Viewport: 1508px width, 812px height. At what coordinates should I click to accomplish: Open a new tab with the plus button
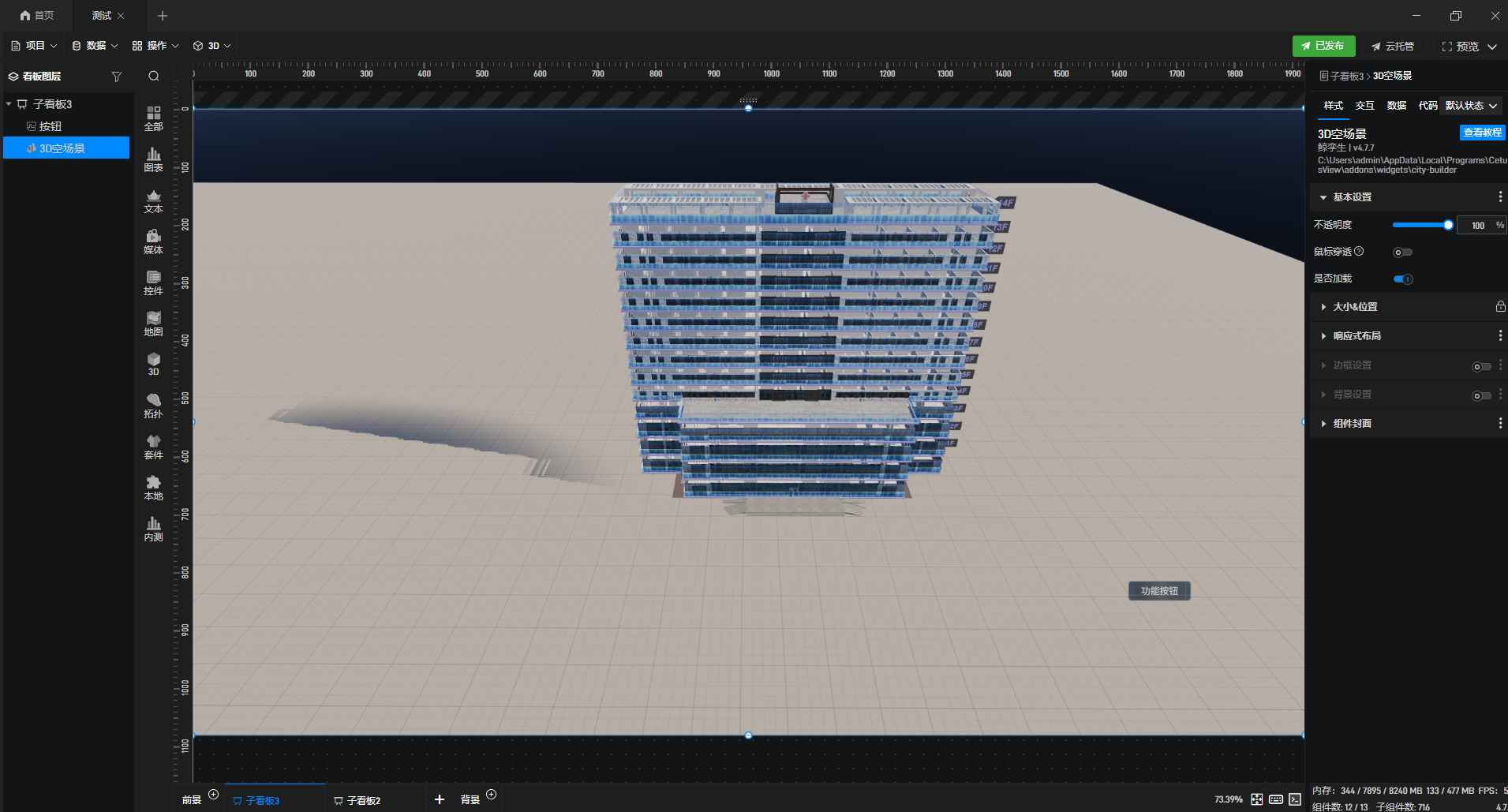click(163, 16)
